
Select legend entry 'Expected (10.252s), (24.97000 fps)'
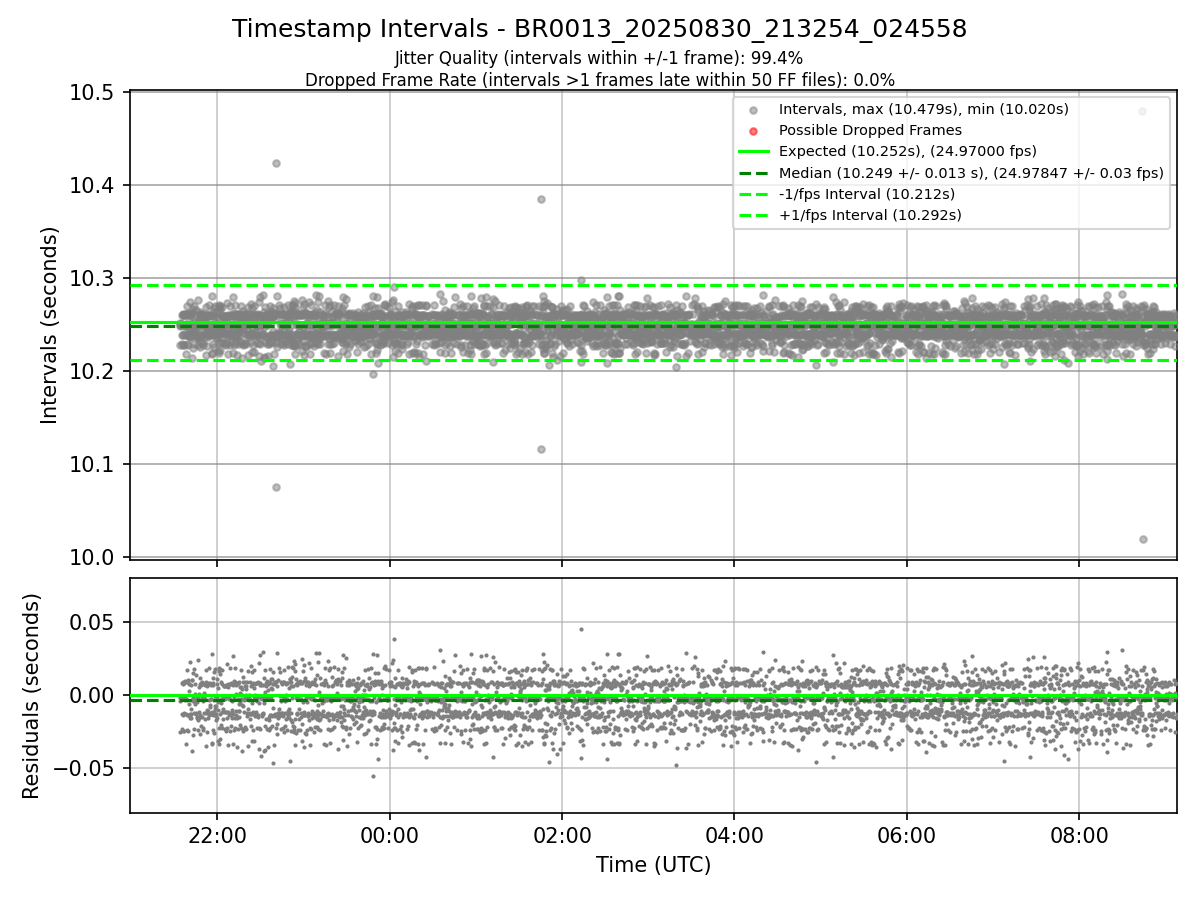click(x=907, y=151)
